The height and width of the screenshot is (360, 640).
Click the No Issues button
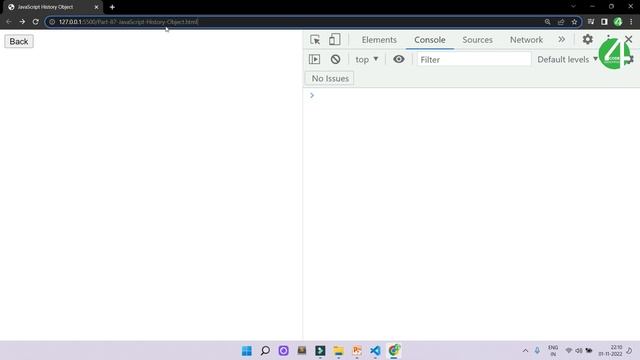tap(330, 78)
